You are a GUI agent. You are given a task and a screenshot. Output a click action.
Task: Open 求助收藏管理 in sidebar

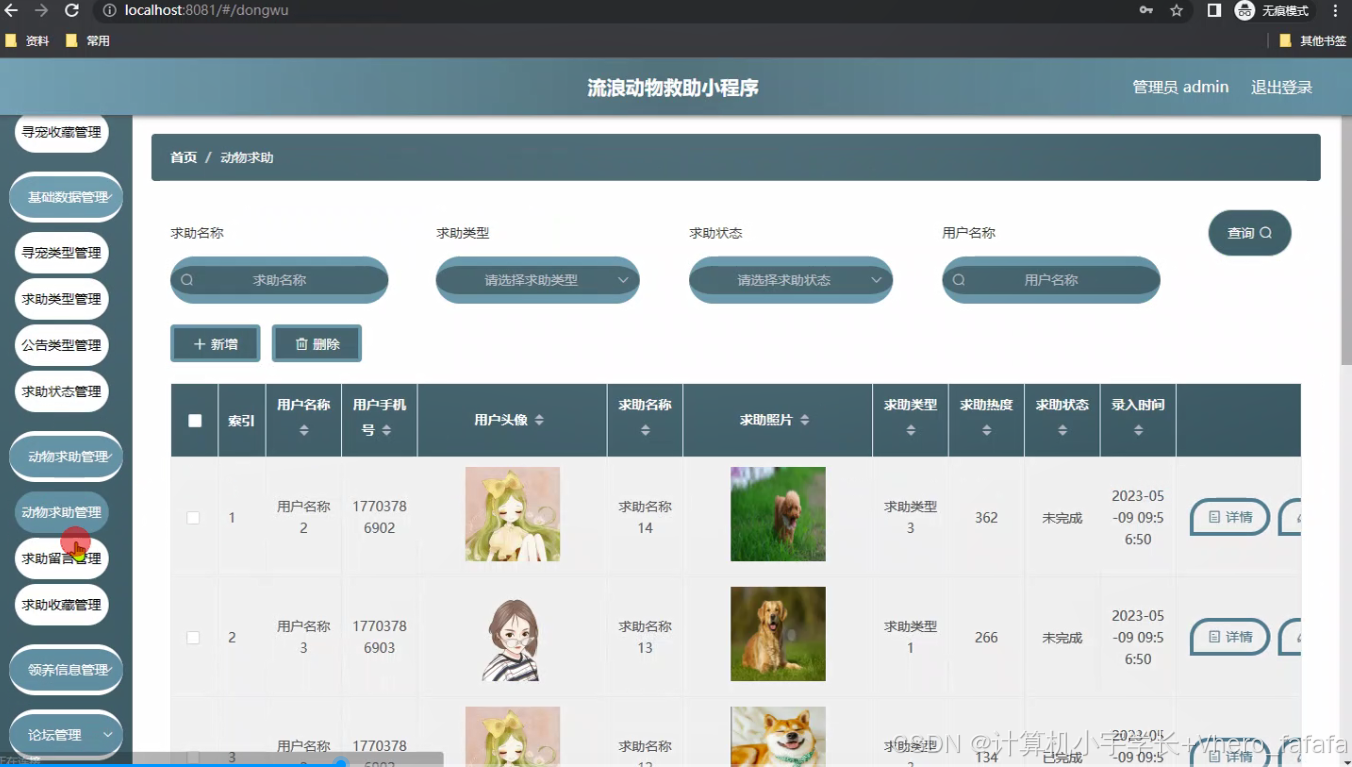click(x=62, y=605)
